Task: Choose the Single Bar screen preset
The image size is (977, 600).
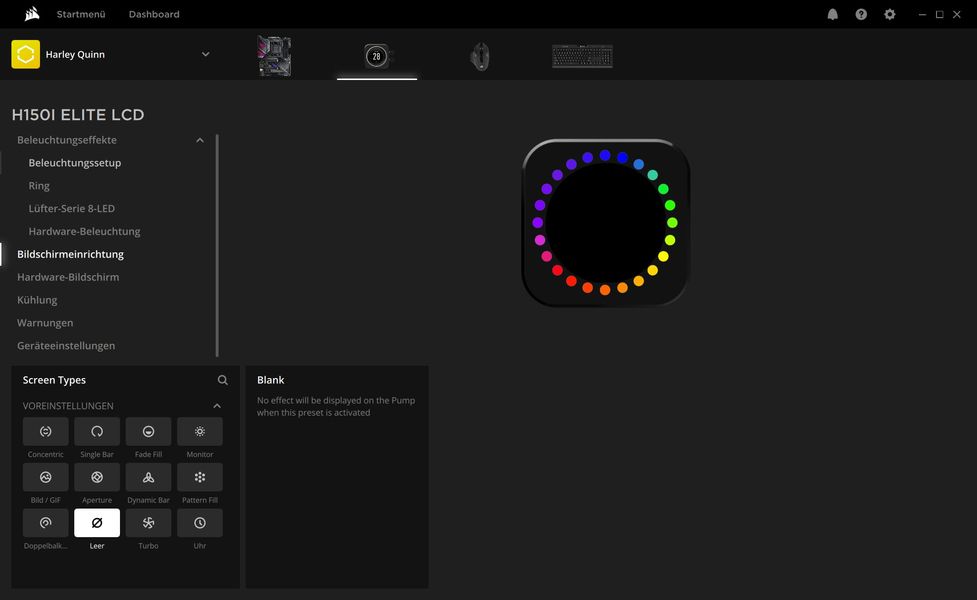Action: (97, 431)
